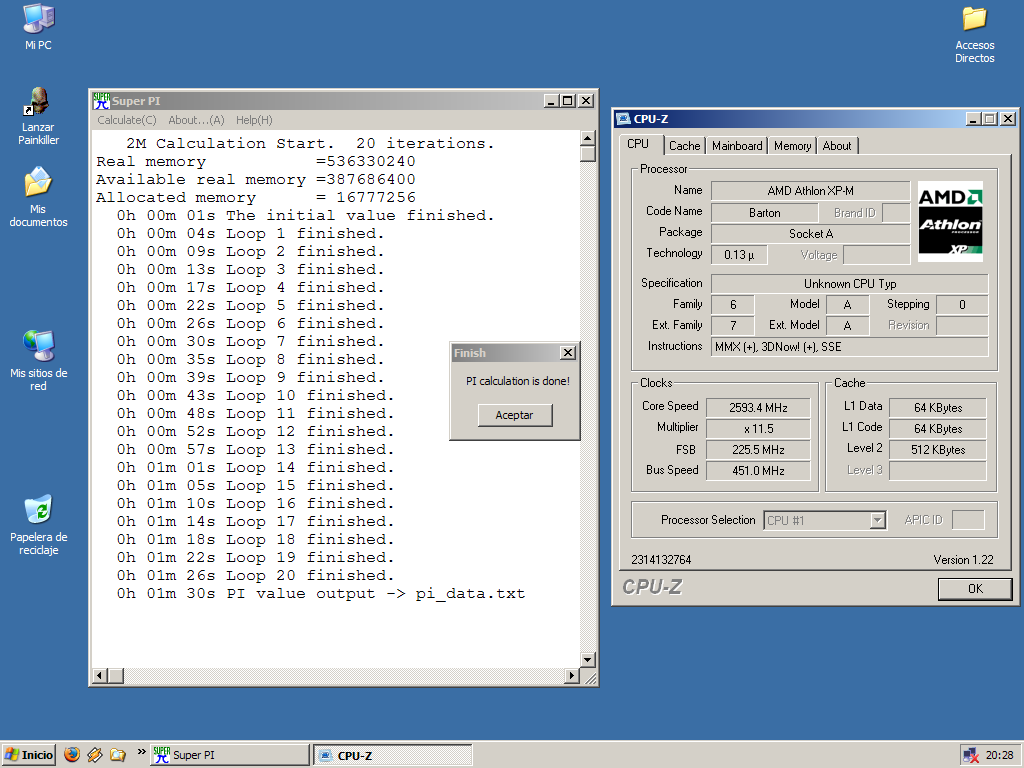Click the AMD Athlon XP logo image
The width and height of the screenshot is (1024, 768).
950,222
